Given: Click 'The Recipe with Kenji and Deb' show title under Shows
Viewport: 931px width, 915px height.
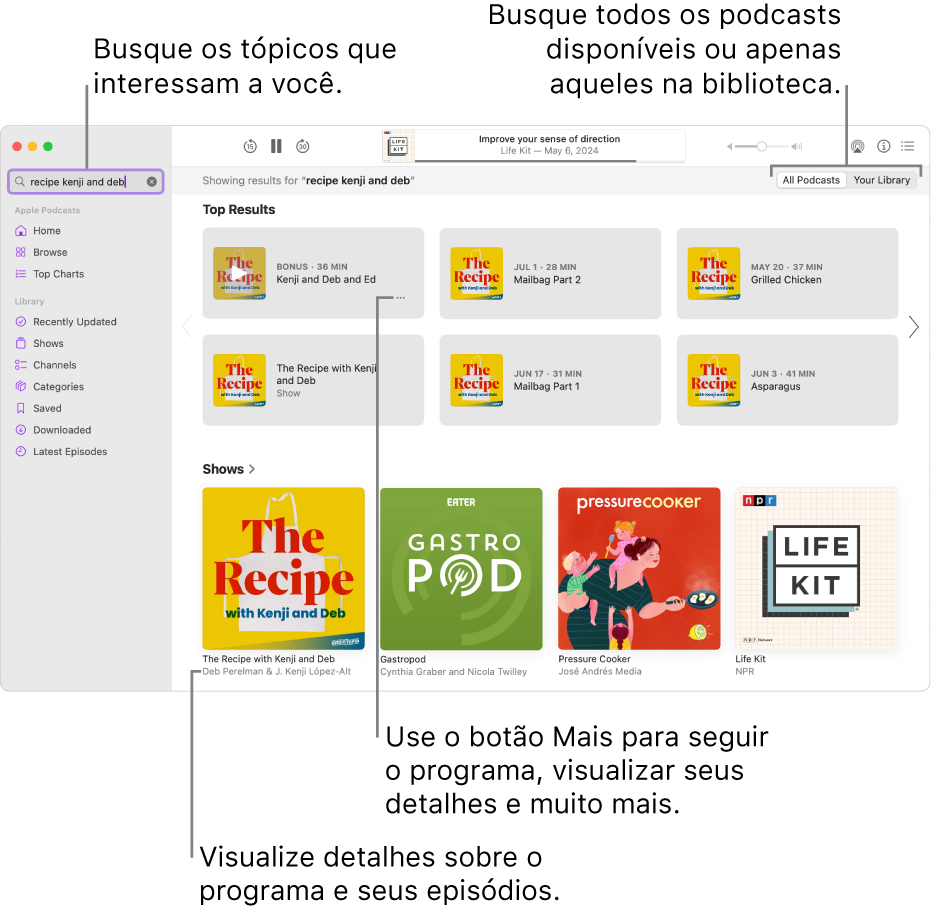Looking at the screenshot, I should 268,659.
